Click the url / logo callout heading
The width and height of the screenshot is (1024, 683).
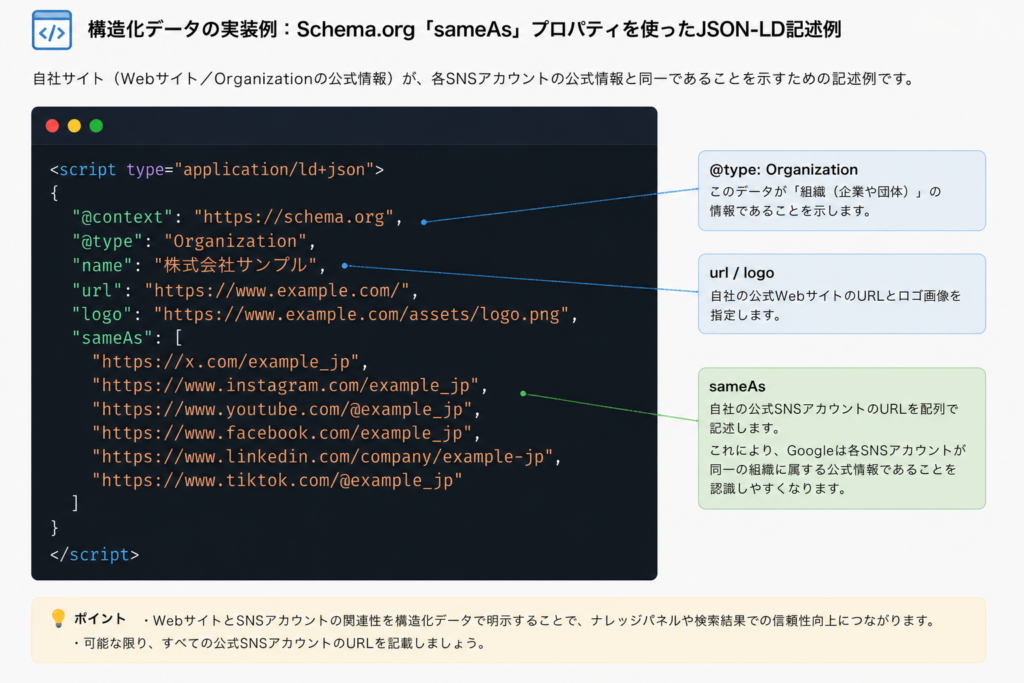(x=742, y=273)
